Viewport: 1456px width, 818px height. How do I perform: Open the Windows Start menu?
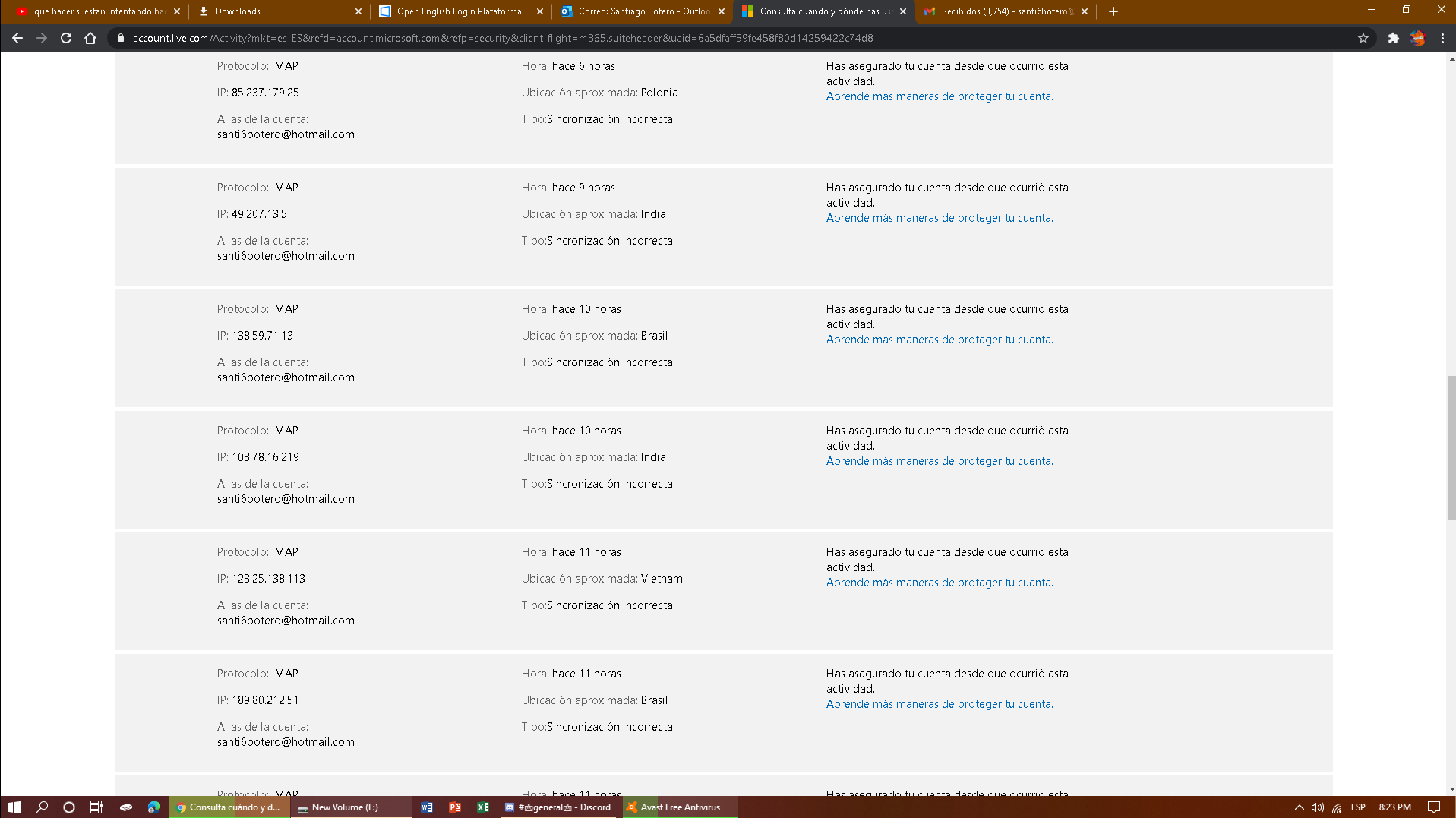[x=14, y=807]
